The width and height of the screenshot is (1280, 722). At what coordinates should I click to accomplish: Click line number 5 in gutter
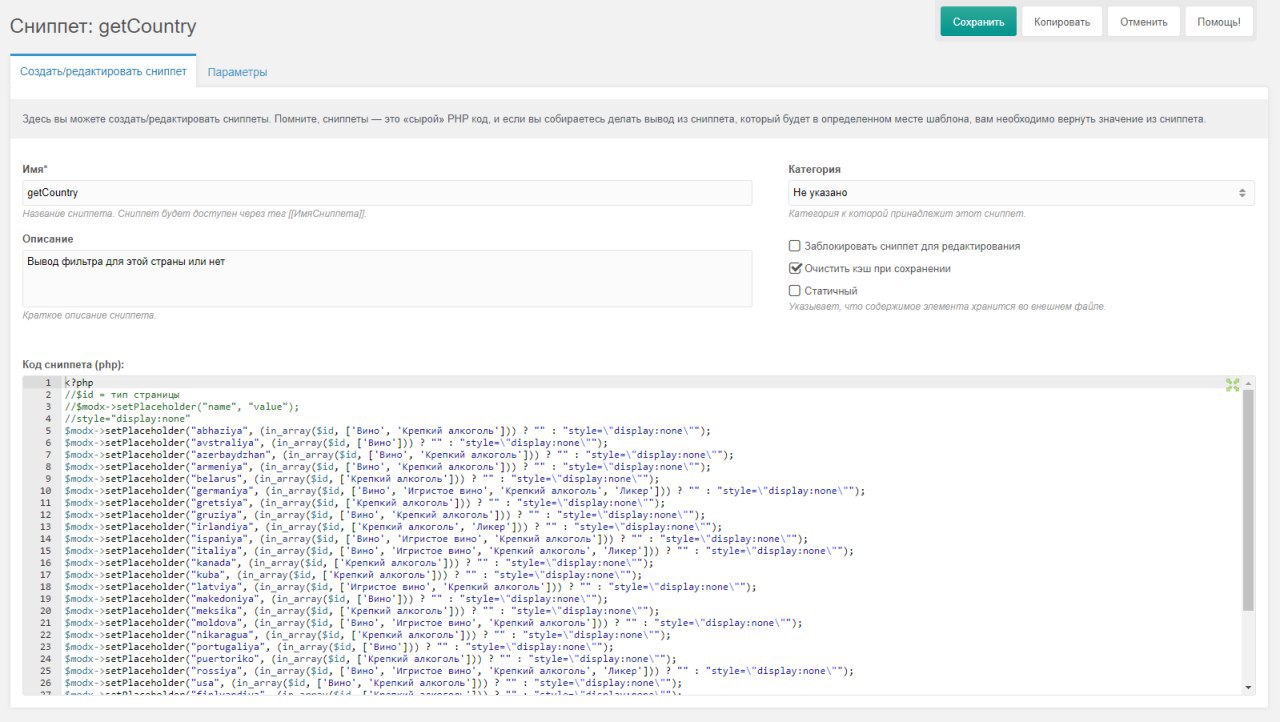47,431
